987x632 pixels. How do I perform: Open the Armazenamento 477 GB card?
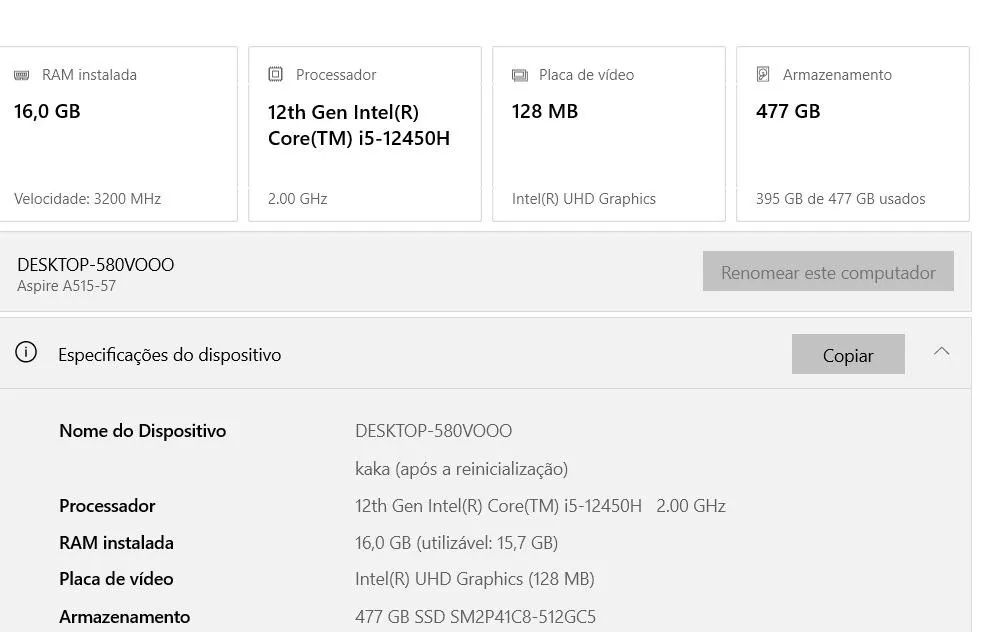pos(853,134)
